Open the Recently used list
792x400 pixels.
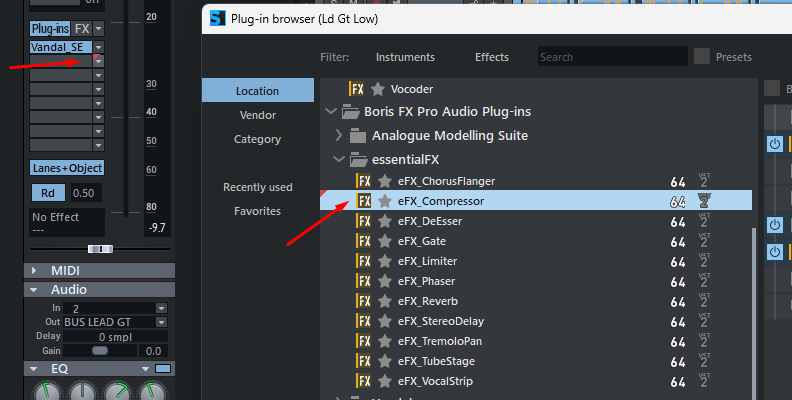[258, 187]
